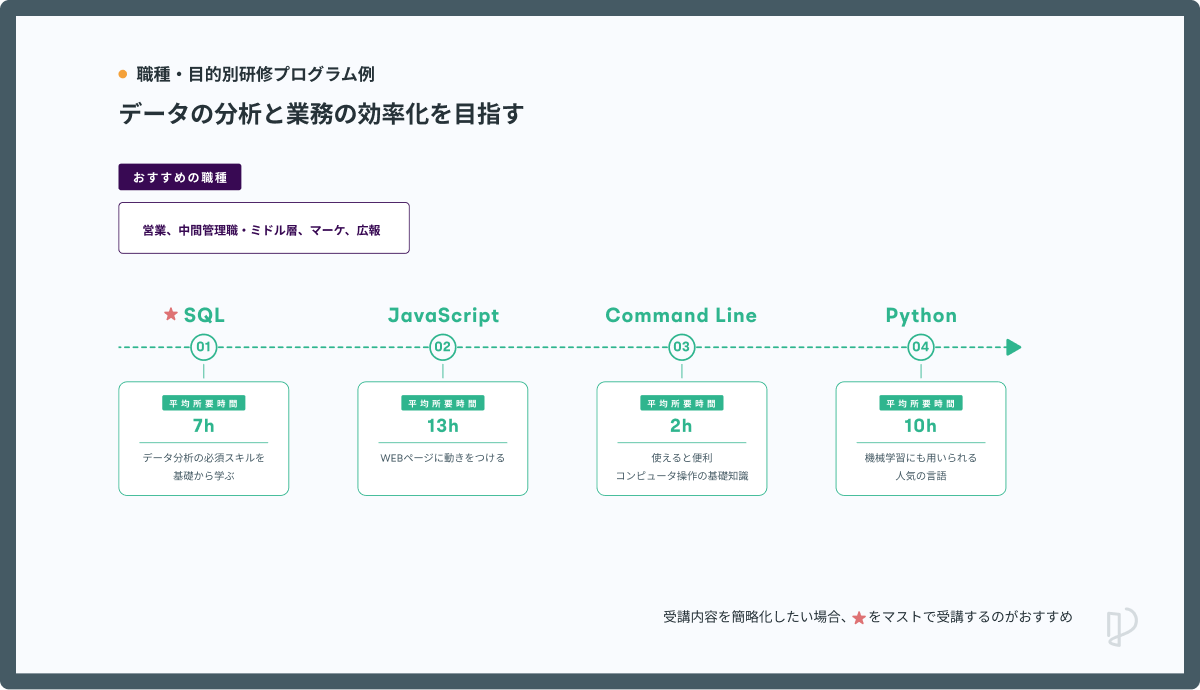Click the logo icon in bottom corner
The width and height of the screenshot is (1200, 690).
[x=1122, y=626]
